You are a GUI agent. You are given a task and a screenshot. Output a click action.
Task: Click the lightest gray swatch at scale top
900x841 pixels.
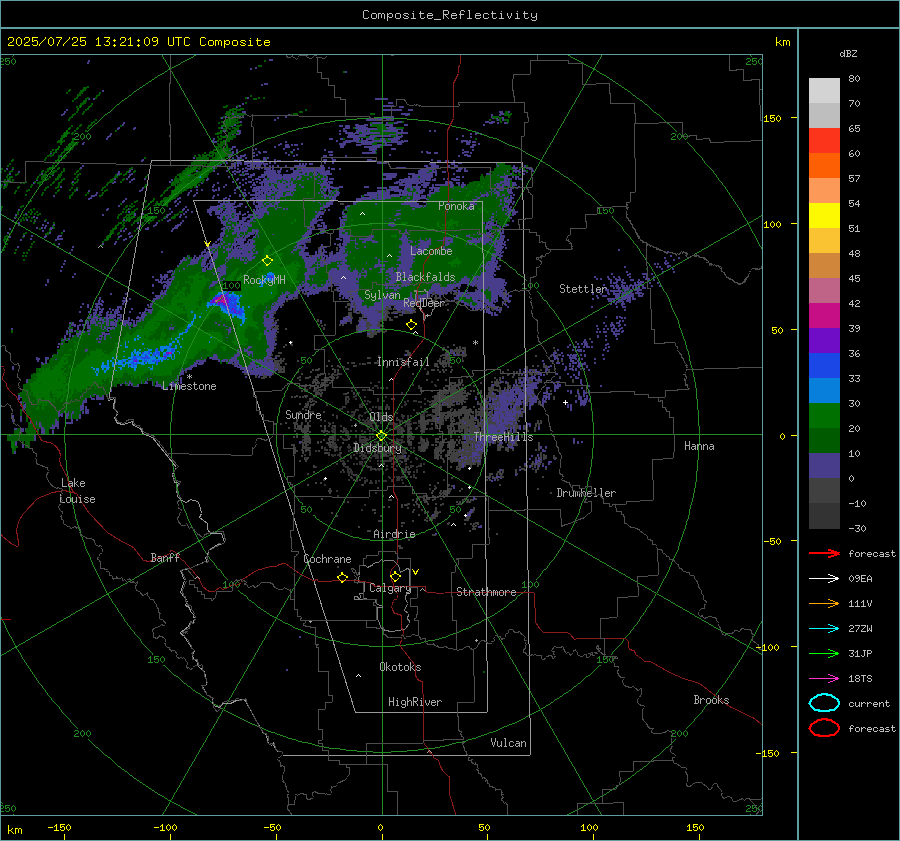tap(824, 90)
